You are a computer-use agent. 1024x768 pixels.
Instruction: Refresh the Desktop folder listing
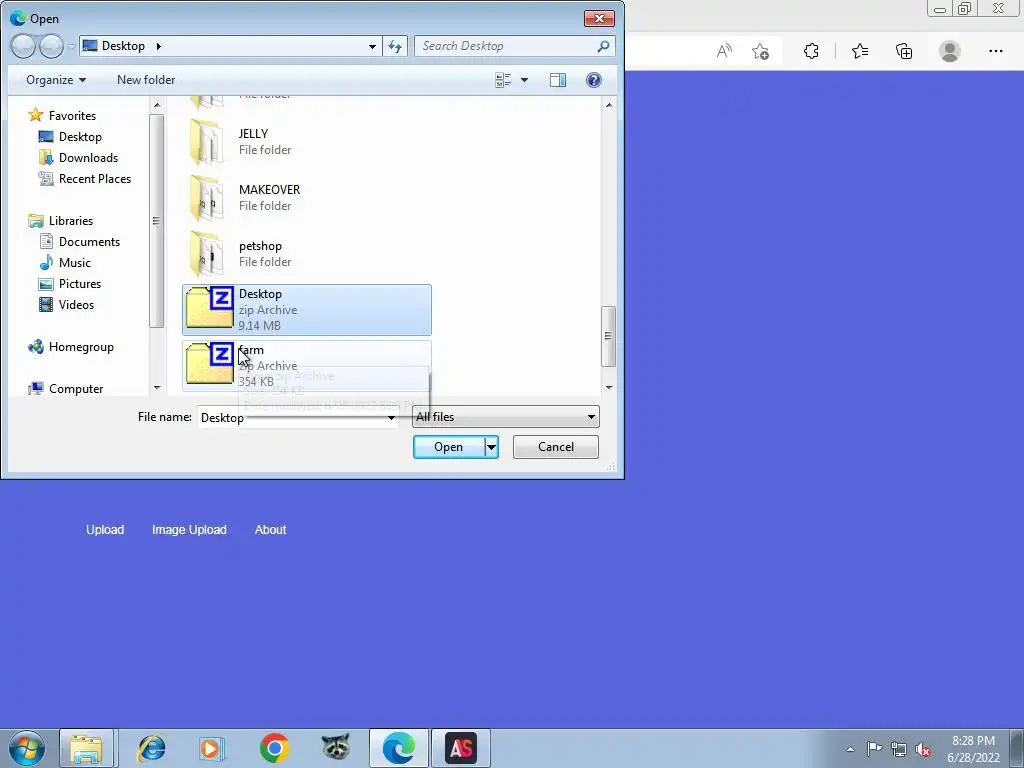395,46
